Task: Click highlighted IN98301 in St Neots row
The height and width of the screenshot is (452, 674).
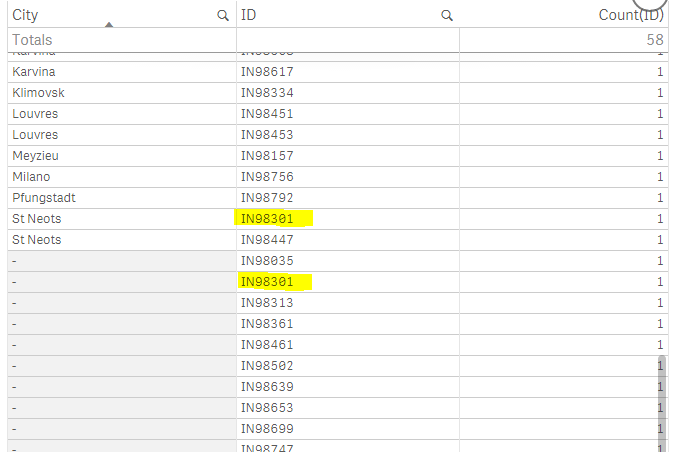Action: (273, 219)
